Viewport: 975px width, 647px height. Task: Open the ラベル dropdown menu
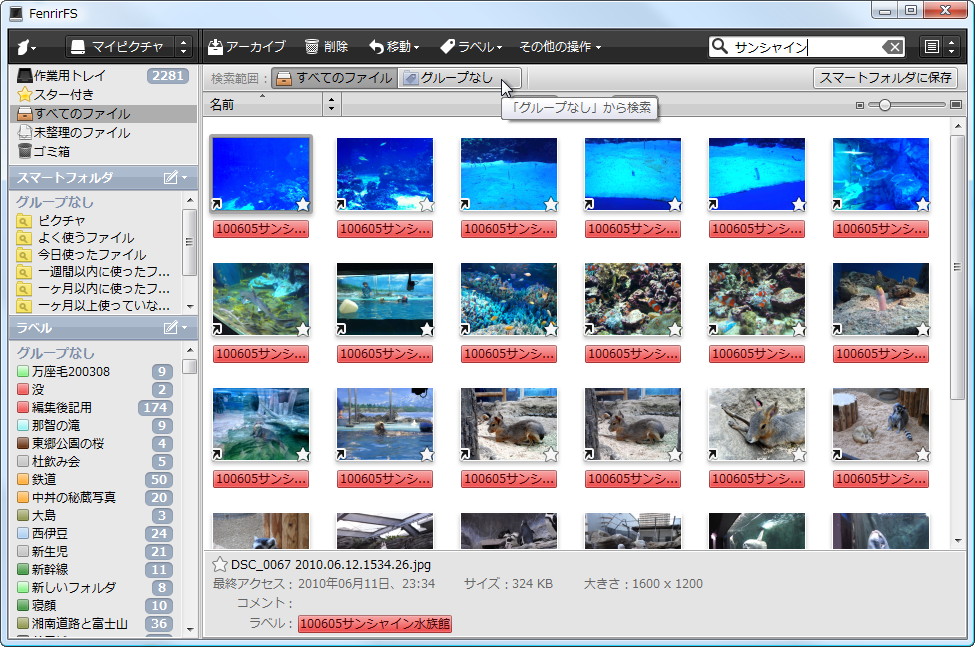(x=471, y=47)
